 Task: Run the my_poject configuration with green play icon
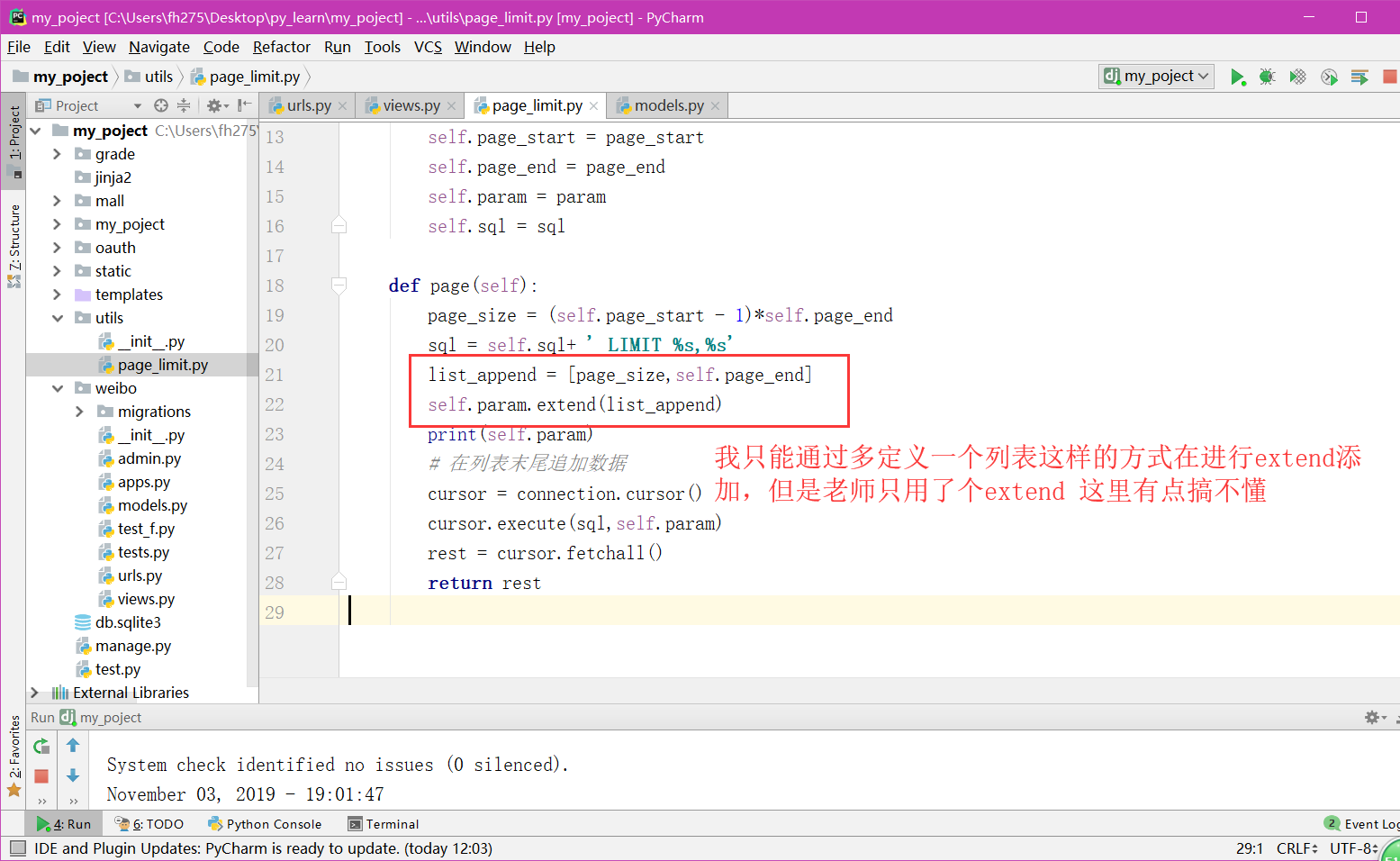tap(1238, 77)
